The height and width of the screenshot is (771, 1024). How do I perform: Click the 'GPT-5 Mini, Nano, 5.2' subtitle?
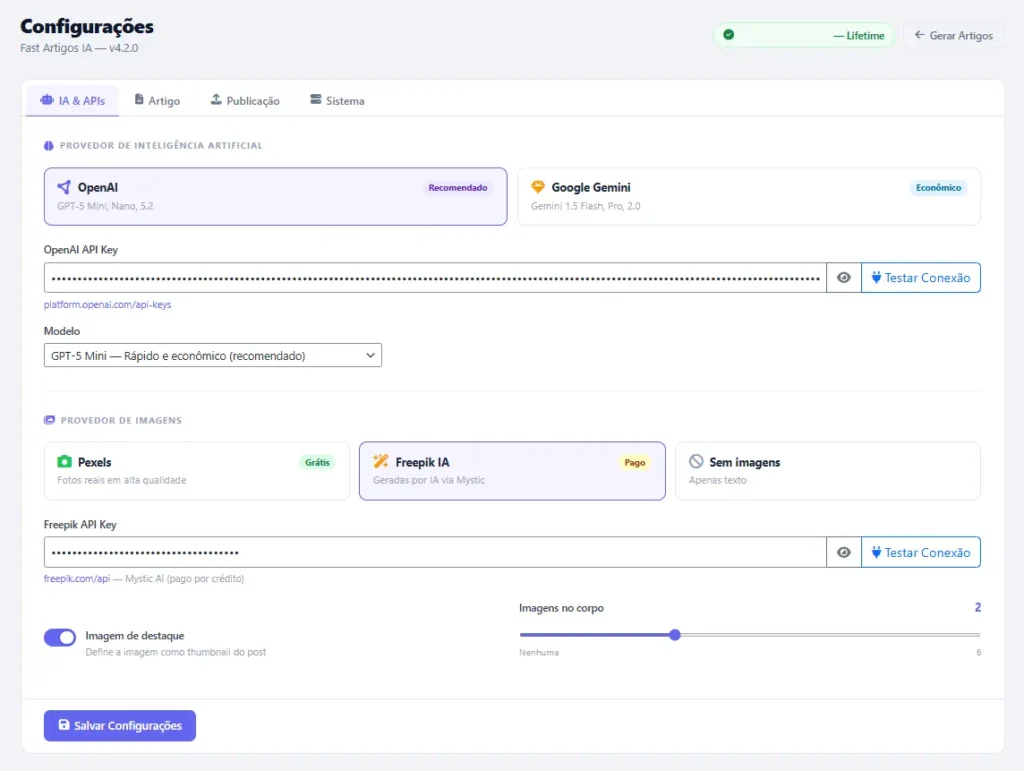(x=105, y=206)
